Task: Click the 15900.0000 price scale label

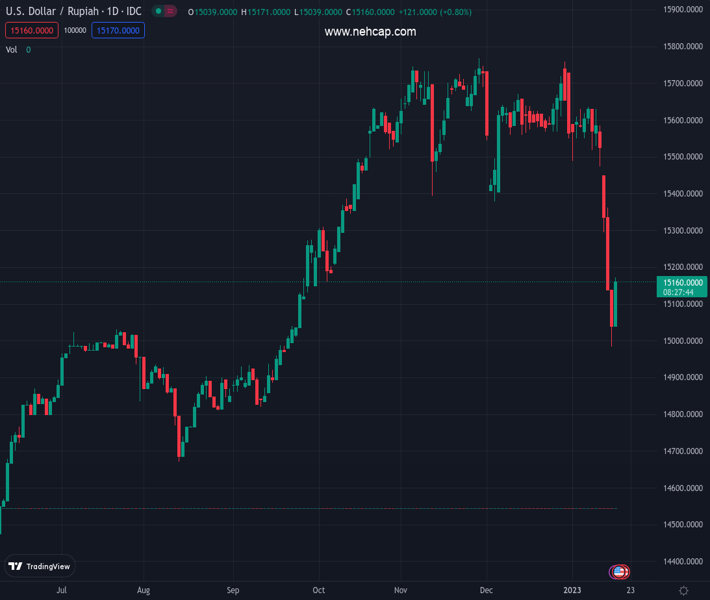Action: click(685, 10)
